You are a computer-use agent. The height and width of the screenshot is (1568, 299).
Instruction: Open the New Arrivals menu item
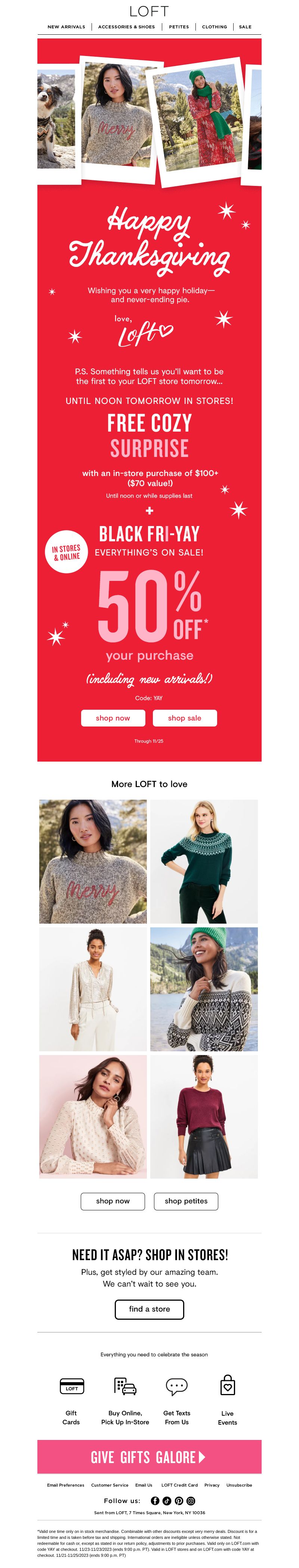click(x=67, y=27)
